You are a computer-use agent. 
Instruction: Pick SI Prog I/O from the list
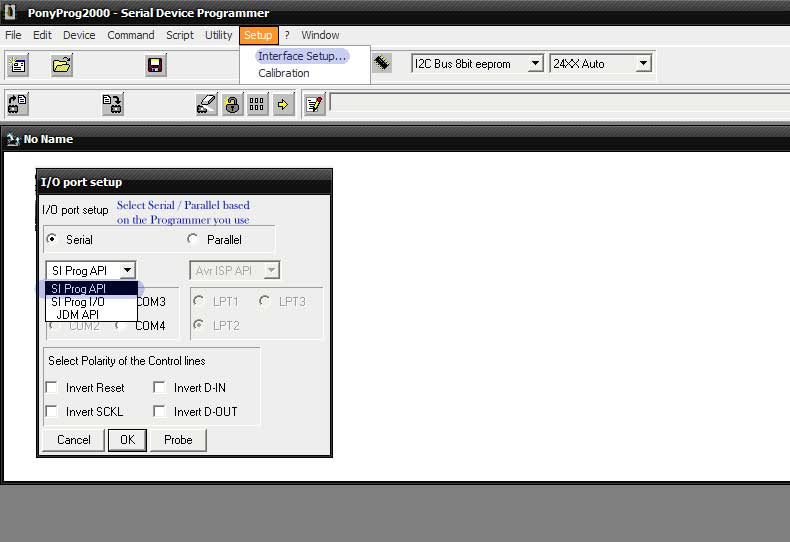tap(91, 302)
